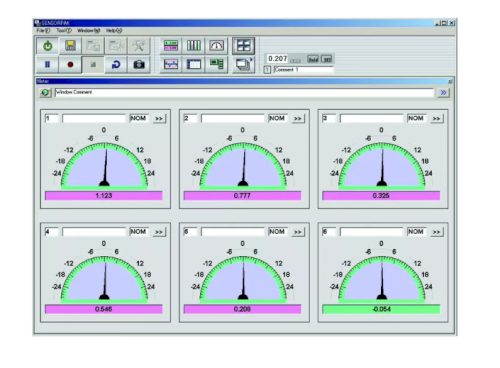Open the Window menu
Screen dimensions: 500x368
[x=89, y=31]
